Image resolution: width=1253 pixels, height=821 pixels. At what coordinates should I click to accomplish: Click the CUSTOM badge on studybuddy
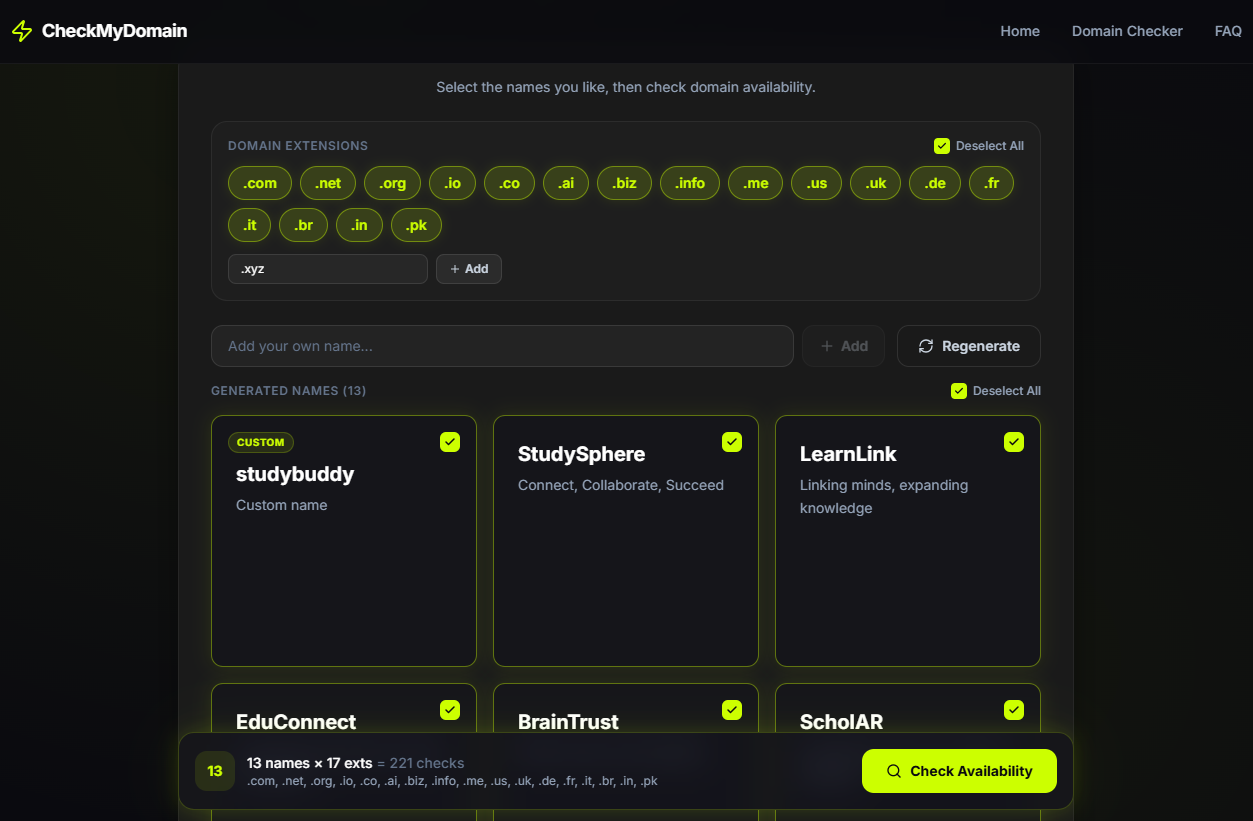tap(261, 442)
